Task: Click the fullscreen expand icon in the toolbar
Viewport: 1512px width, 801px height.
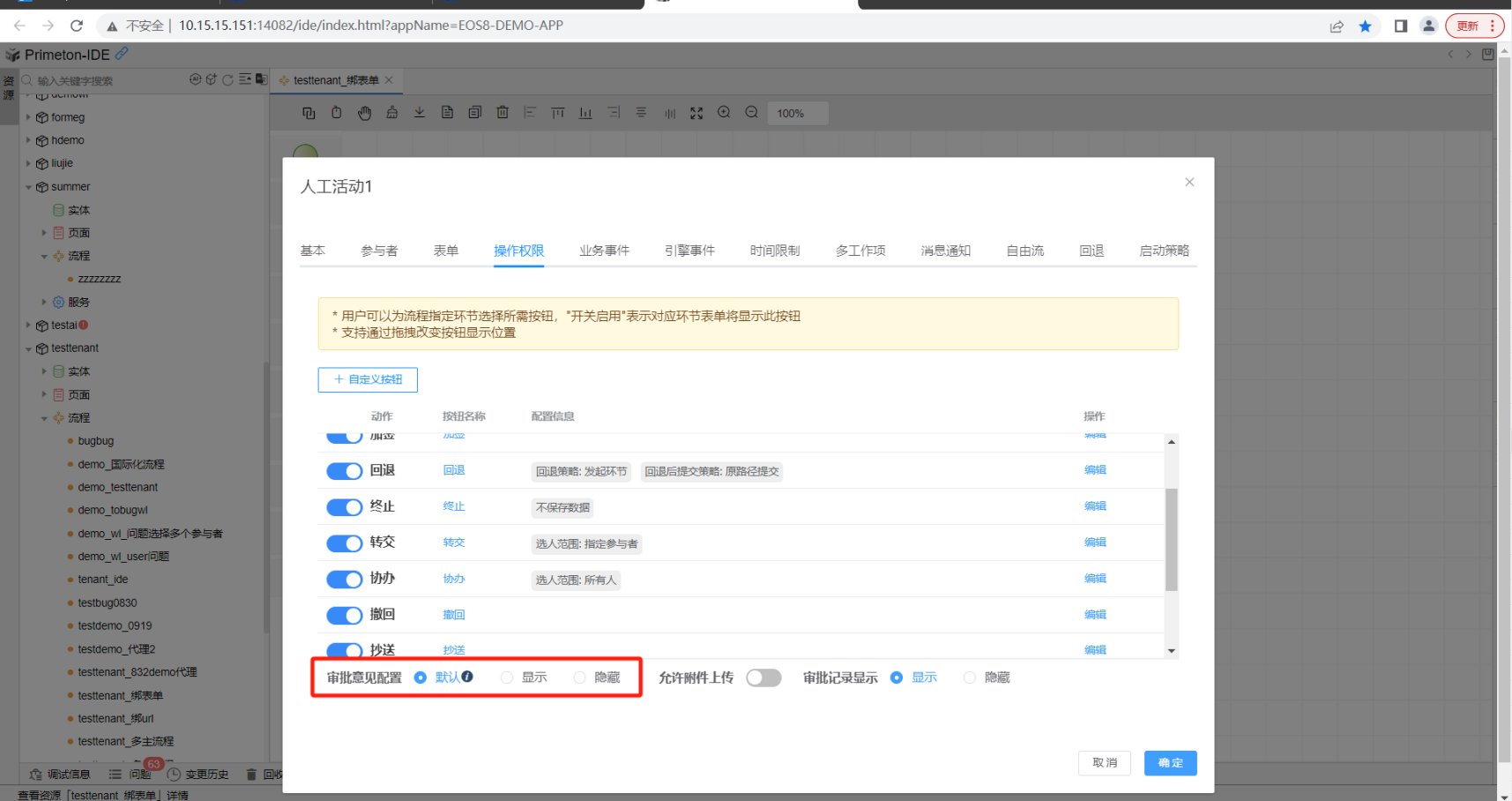Action: (x=696, y=113)
